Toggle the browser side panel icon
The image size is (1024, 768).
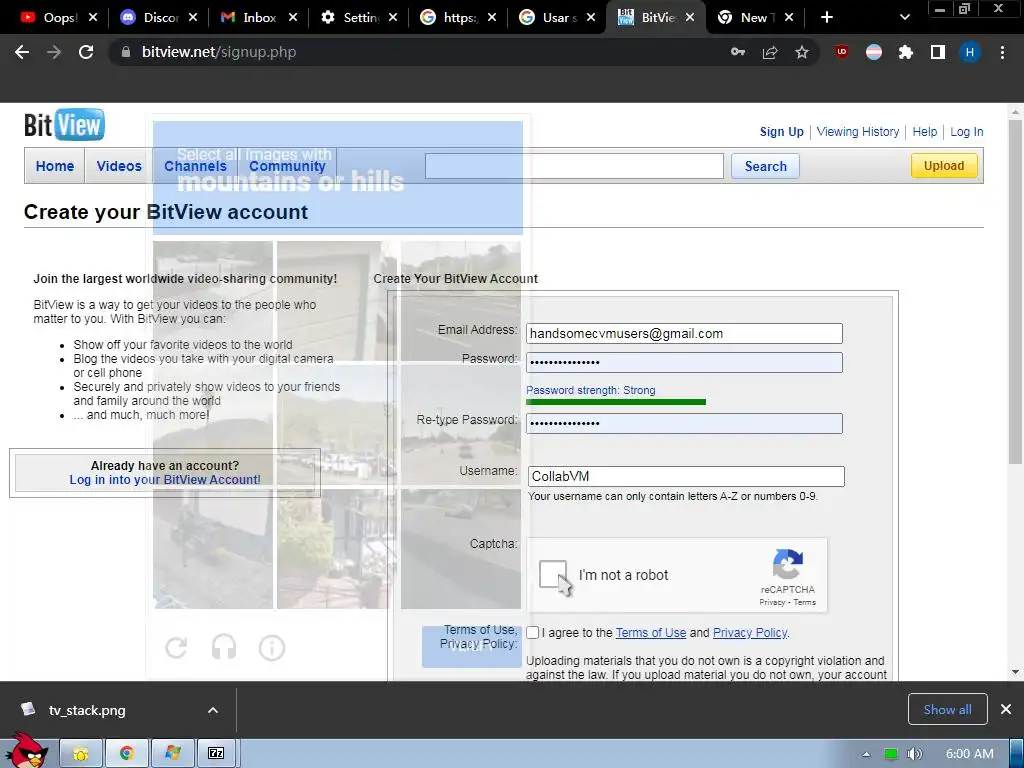point(938,52)
